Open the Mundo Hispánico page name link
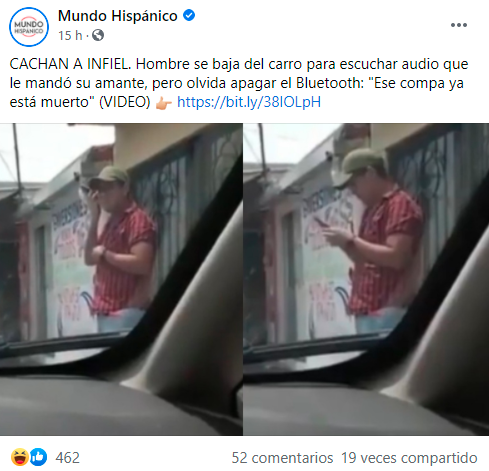The height and width of the screenshot is (471, 489). pyautogui.click(x=118, y=16)
